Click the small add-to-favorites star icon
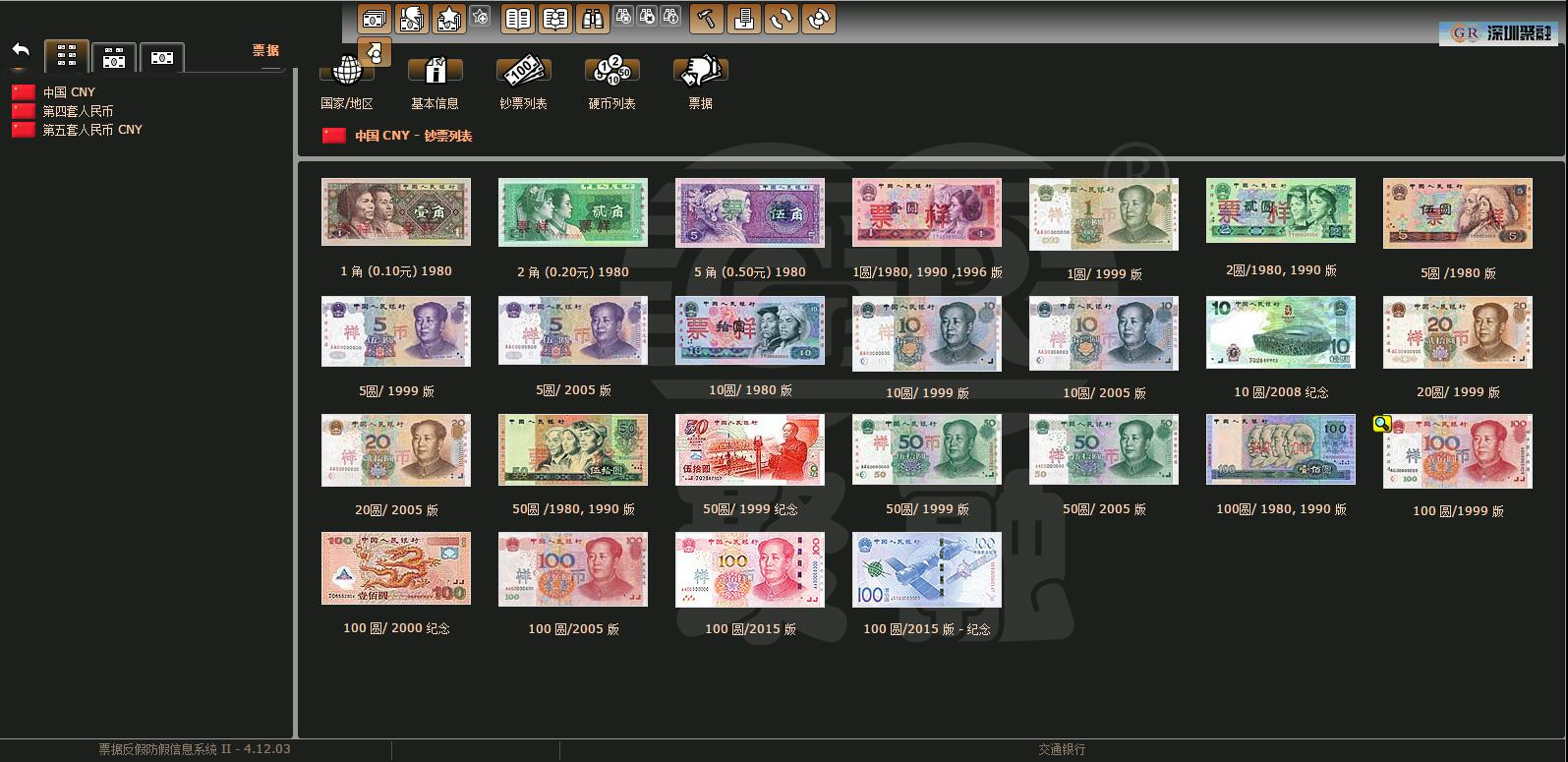 [x=480, y=16]
